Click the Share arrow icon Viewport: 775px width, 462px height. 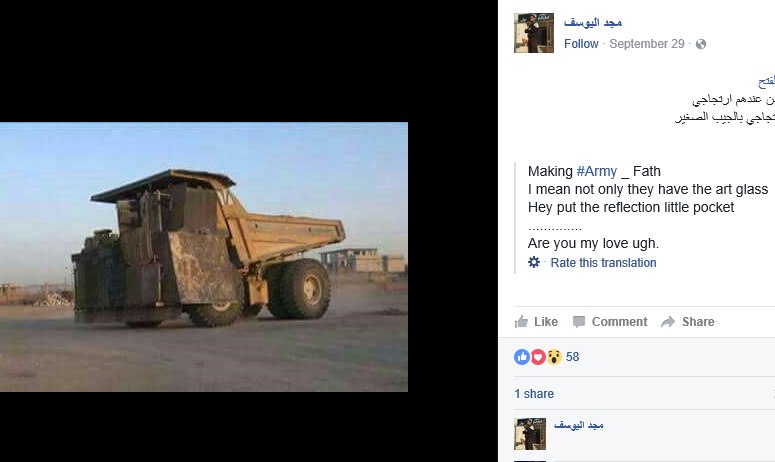point(668,322)
